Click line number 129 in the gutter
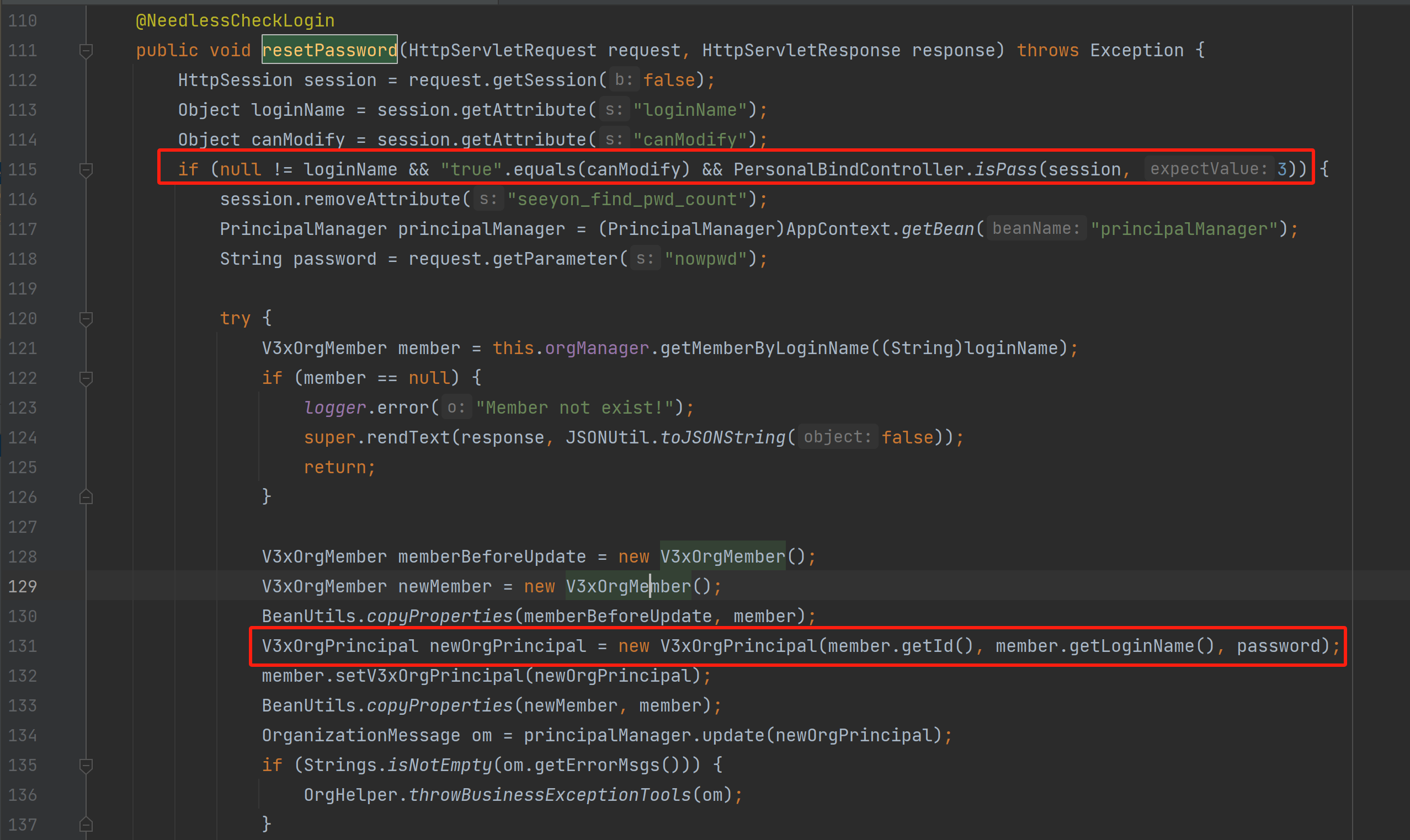The height and width of the screenshot is (840, 1410). pos(23,586)
